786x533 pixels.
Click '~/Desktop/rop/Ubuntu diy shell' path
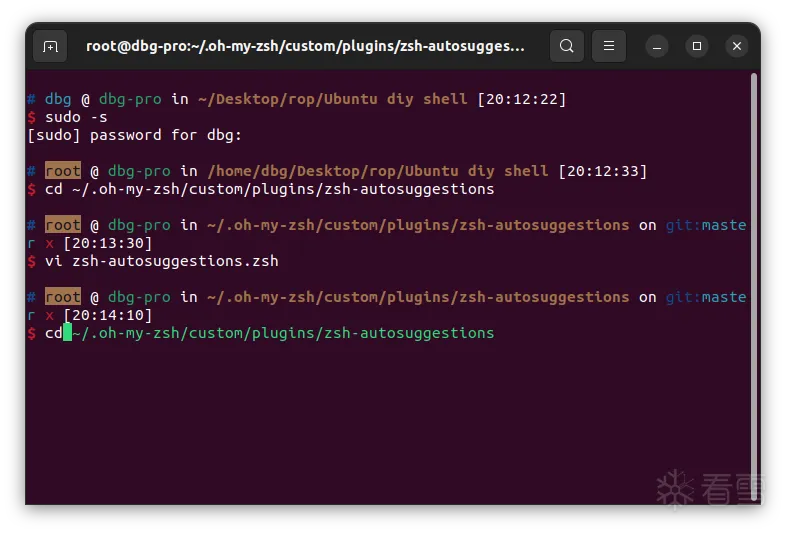[333, 99]
